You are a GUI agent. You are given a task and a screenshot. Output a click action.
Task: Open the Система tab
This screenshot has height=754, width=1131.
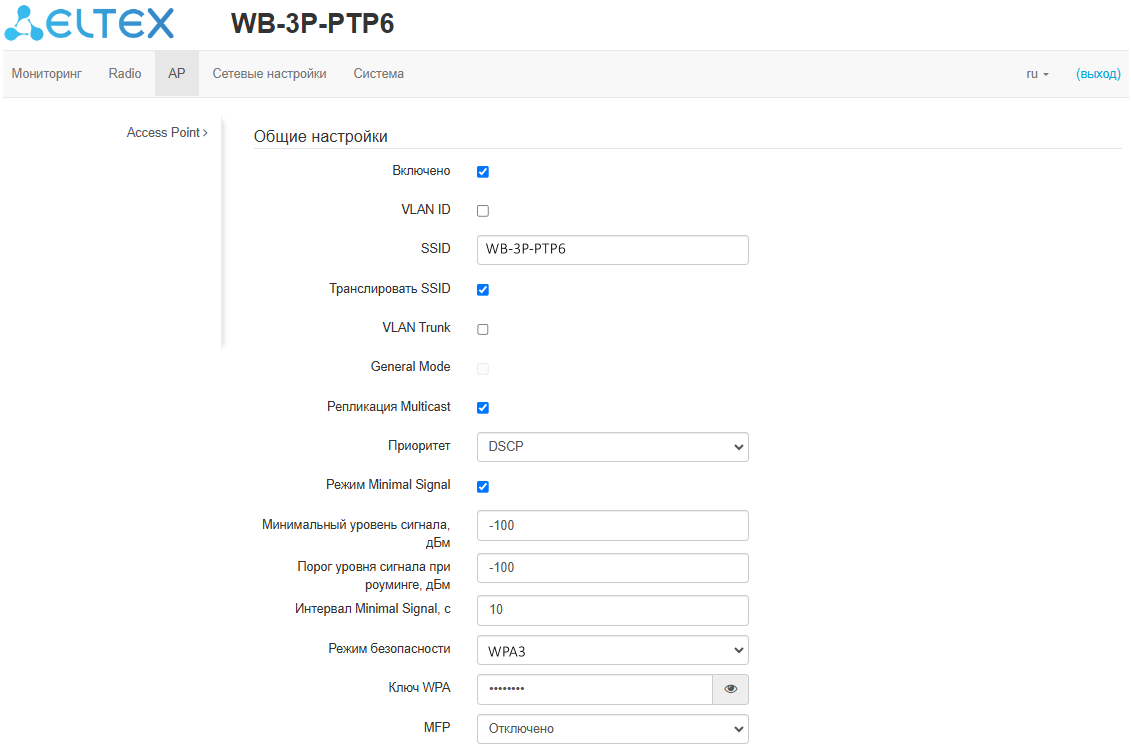pyautogui.click(x=378, y=74)
